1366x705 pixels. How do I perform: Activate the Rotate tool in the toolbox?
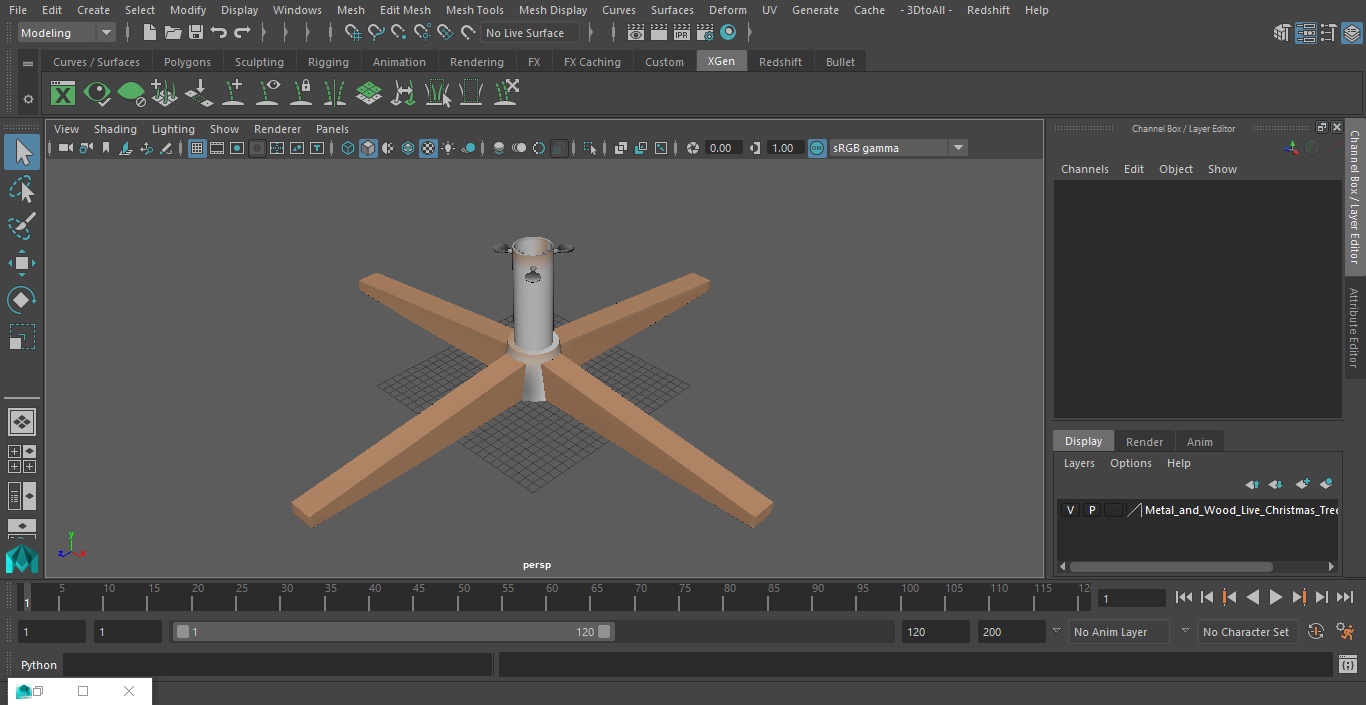coord(22,300)
